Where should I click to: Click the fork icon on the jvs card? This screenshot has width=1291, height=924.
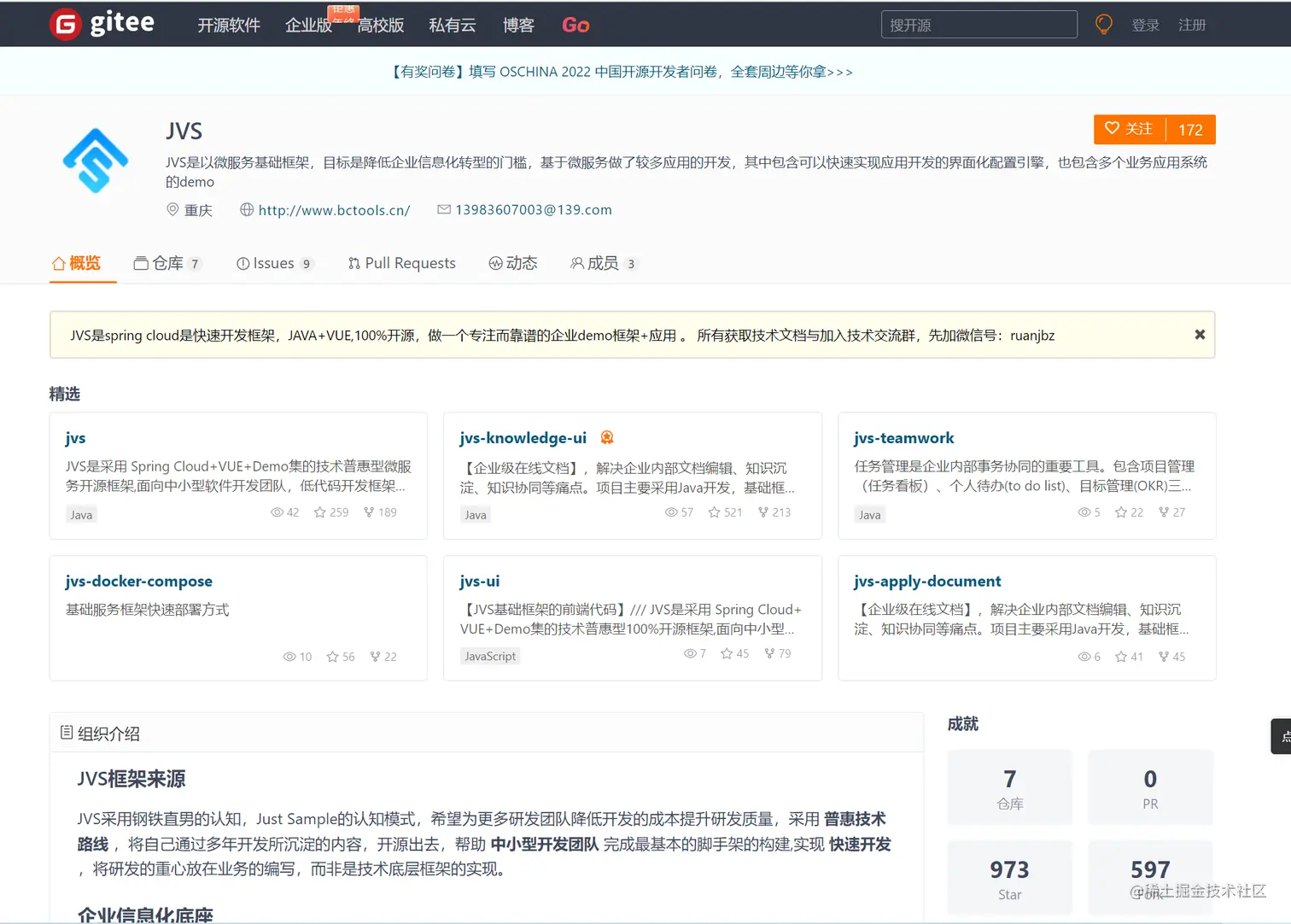click(x=369, y=512)
